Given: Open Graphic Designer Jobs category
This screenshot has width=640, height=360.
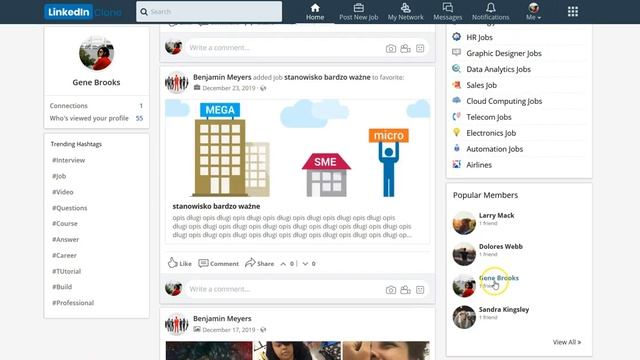Looking at the screenshot, I should pos(504,53).
